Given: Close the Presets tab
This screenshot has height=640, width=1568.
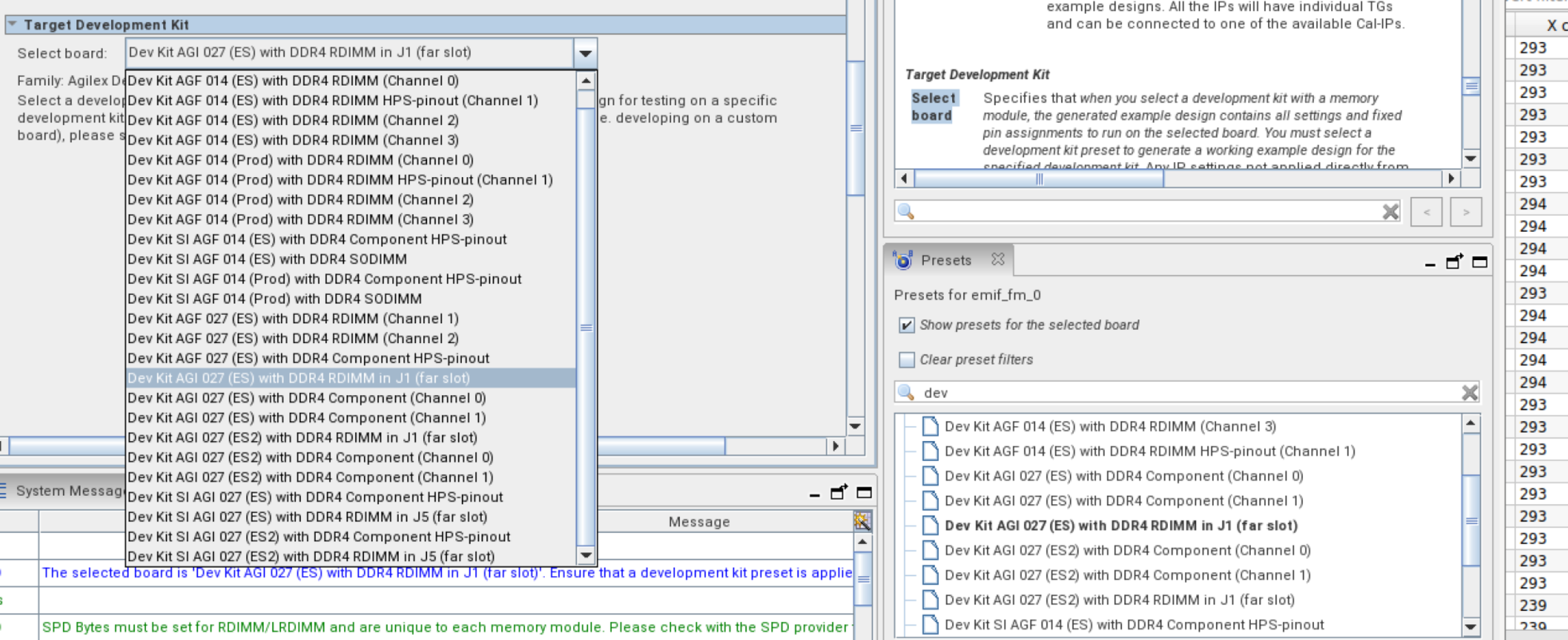Looking at the screenshot, I should click(998, 259).
